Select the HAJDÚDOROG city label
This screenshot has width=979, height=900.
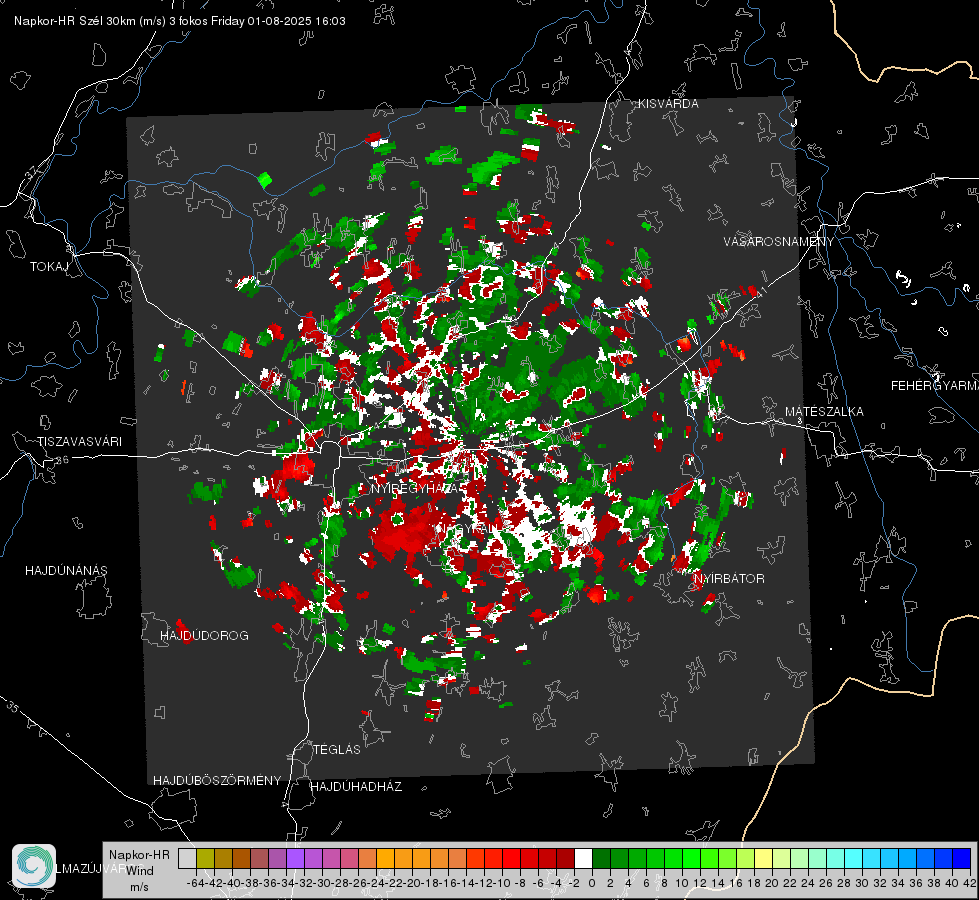pyautogui.click(x=204, y=635)
